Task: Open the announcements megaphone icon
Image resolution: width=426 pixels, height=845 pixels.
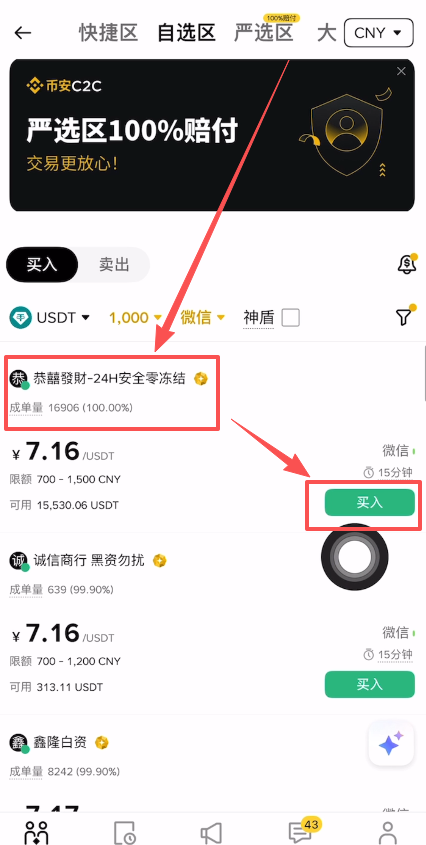Action: point(211,833)
